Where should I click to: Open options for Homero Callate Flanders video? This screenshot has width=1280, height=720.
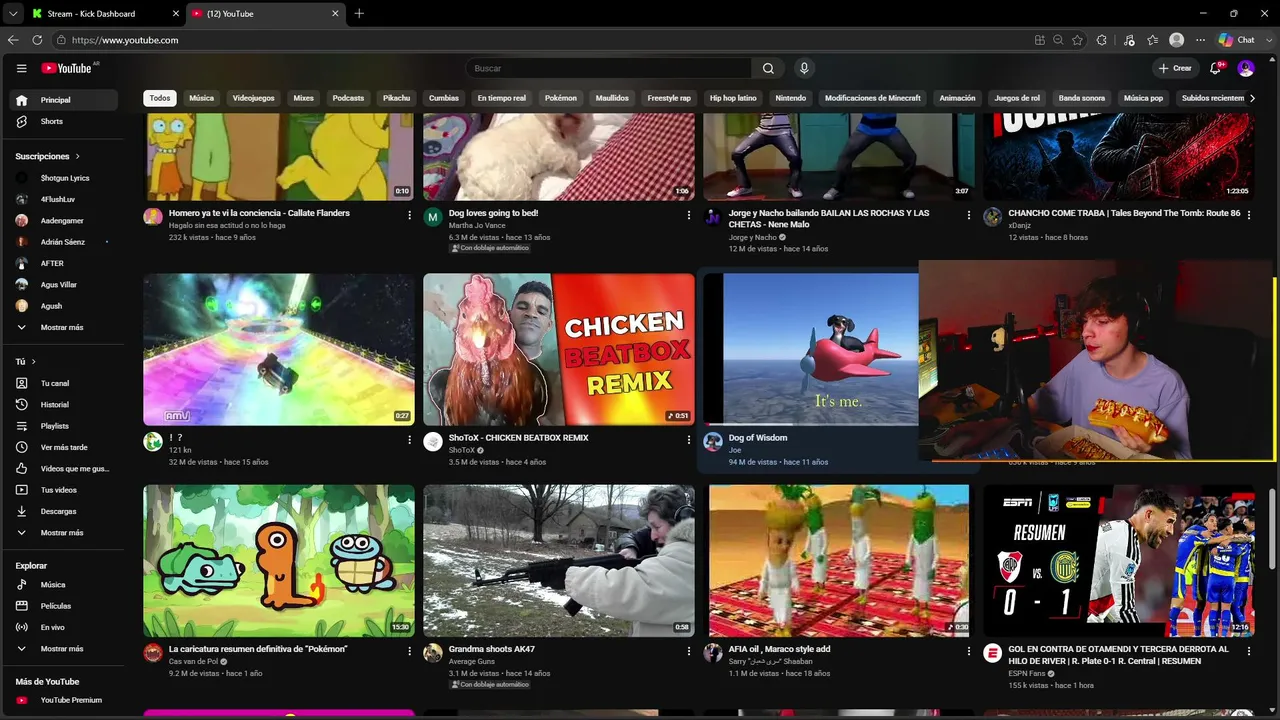409,215
